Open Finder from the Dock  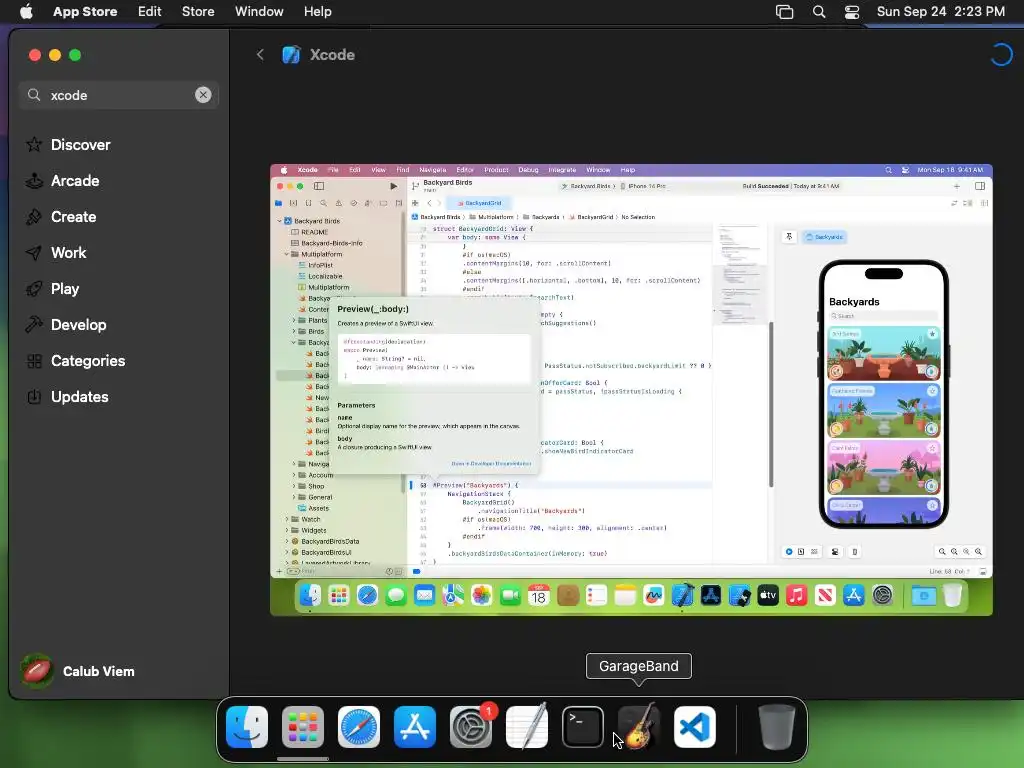(247, 727)
